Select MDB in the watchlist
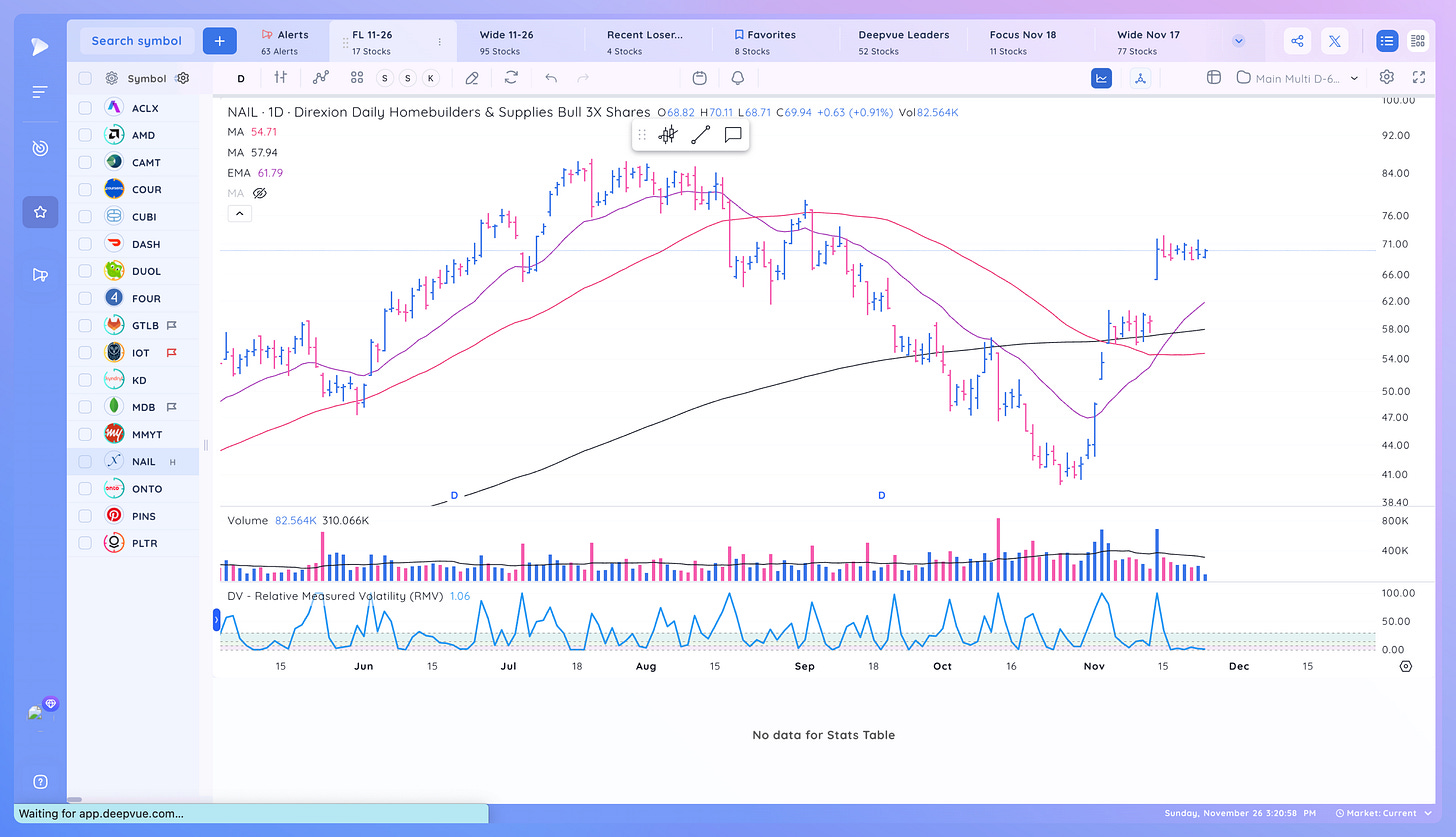1456x837 pixels. [133, 407]
